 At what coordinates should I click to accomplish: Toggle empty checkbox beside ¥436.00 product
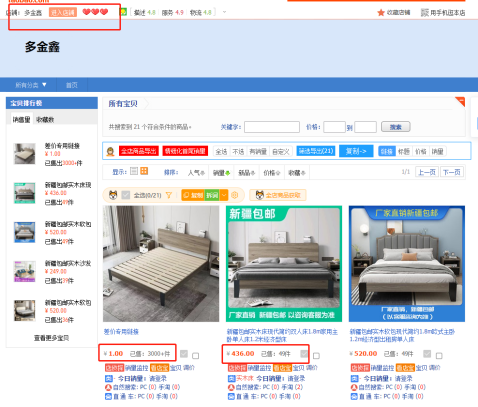click(316, 356)
